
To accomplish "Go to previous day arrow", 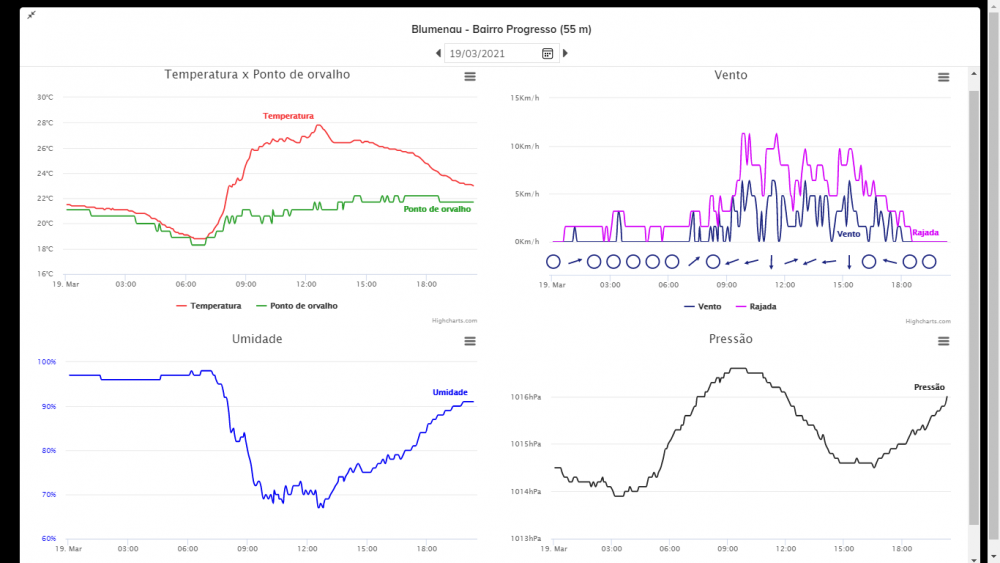I will pos(438,53).
